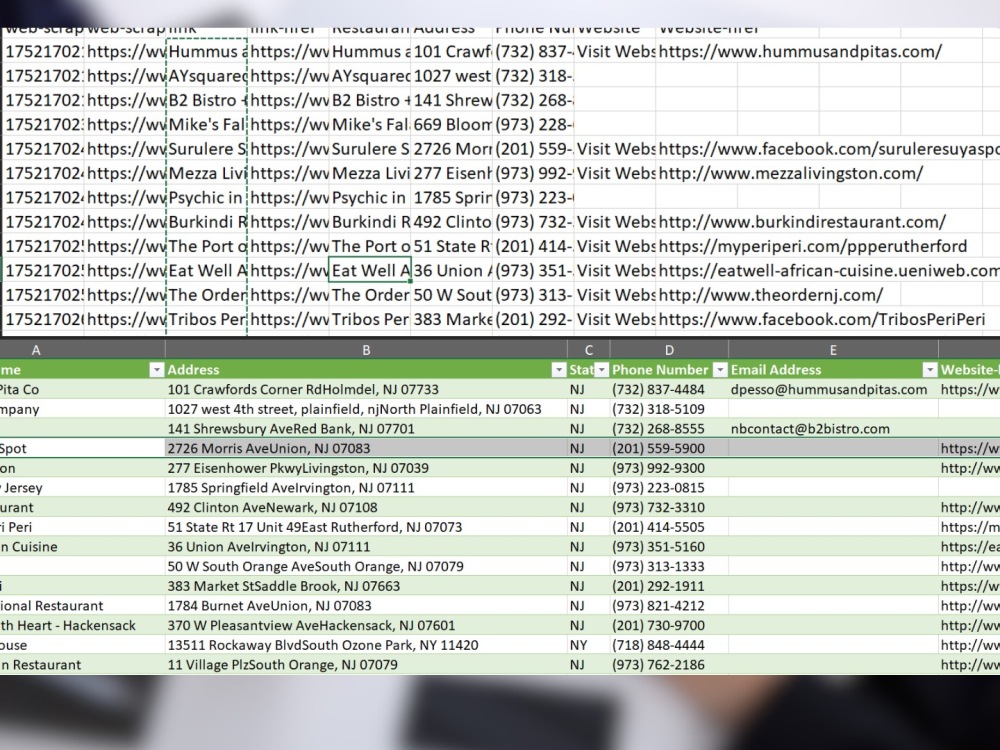
Task: Select phone number (973) 821-4212
Action: click(x=669, y=606)
